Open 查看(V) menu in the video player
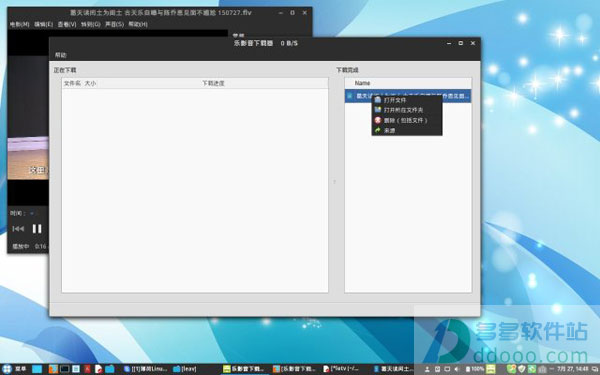The width and height of the screenshot is (600, 375). click(67, 24)
